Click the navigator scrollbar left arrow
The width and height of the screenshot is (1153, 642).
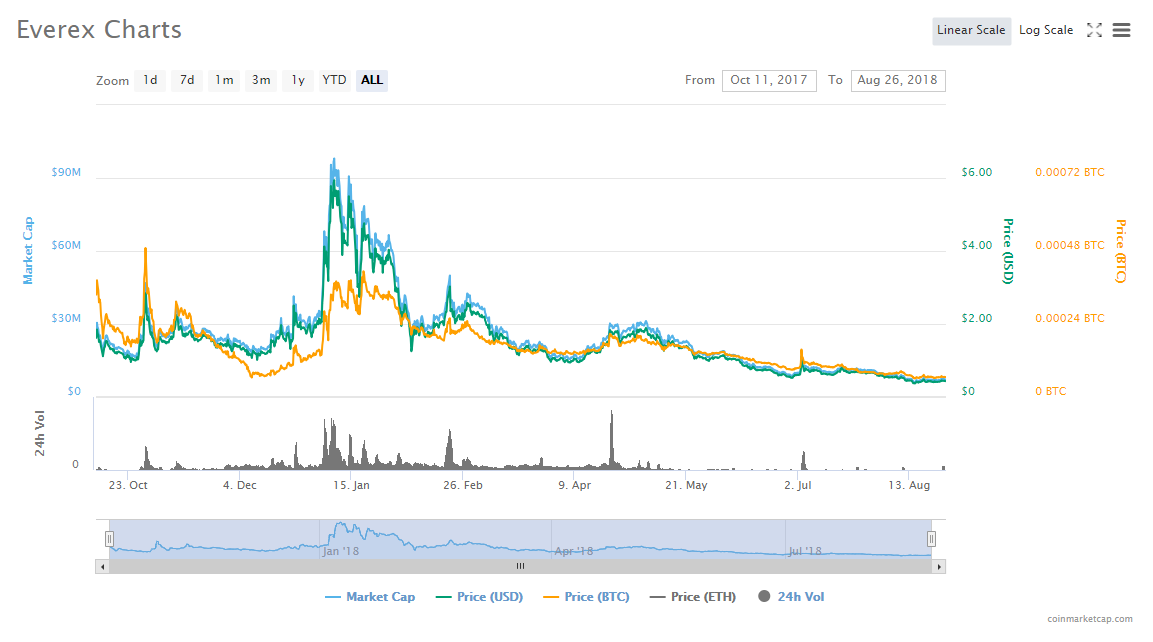point(102,567)
